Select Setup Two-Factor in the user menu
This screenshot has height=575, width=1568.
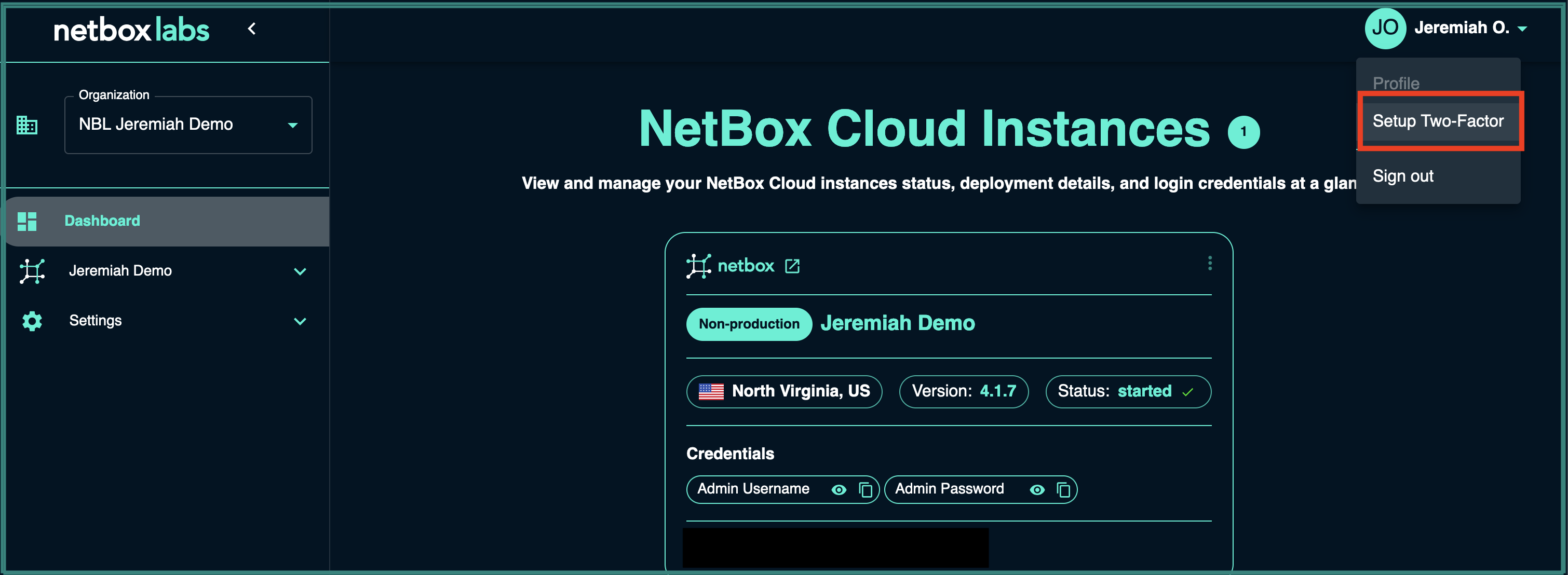point(1439,121)
